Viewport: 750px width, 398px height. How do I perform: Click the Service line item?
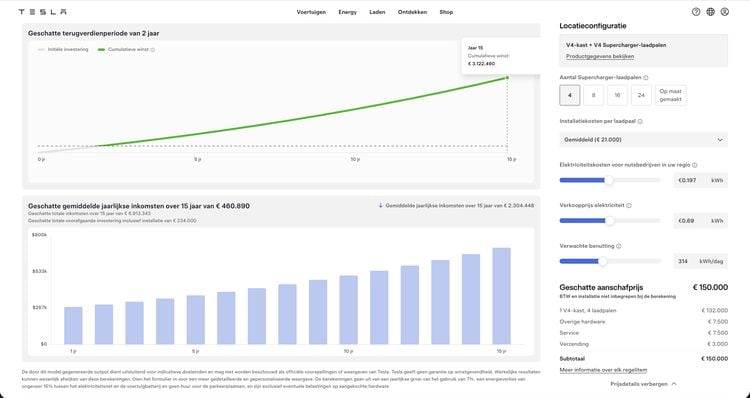pos(569,333)
